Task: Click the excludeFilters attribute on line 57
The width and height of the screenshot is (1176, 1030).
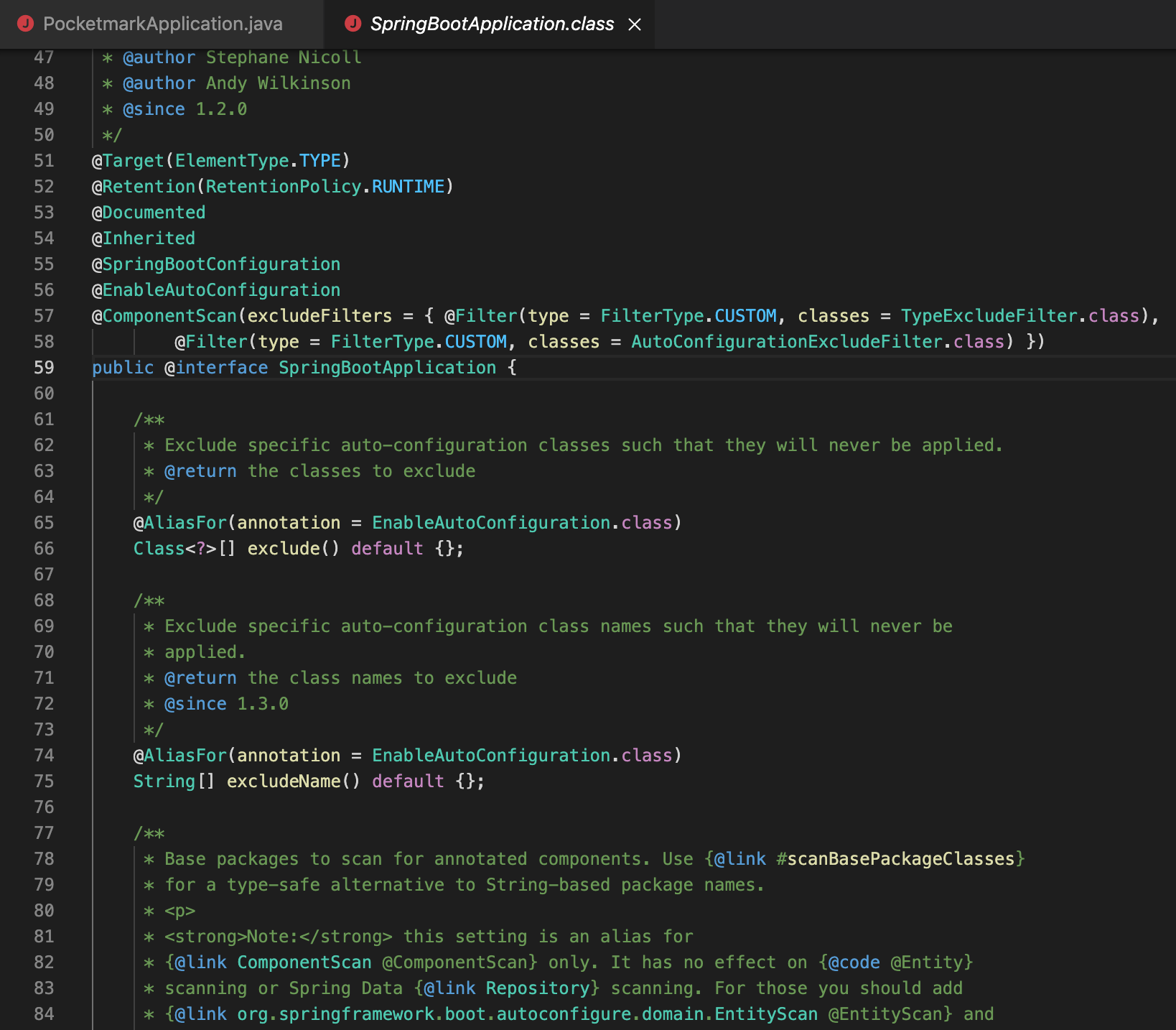Action: pyautogui.click(x=320, y=316)
